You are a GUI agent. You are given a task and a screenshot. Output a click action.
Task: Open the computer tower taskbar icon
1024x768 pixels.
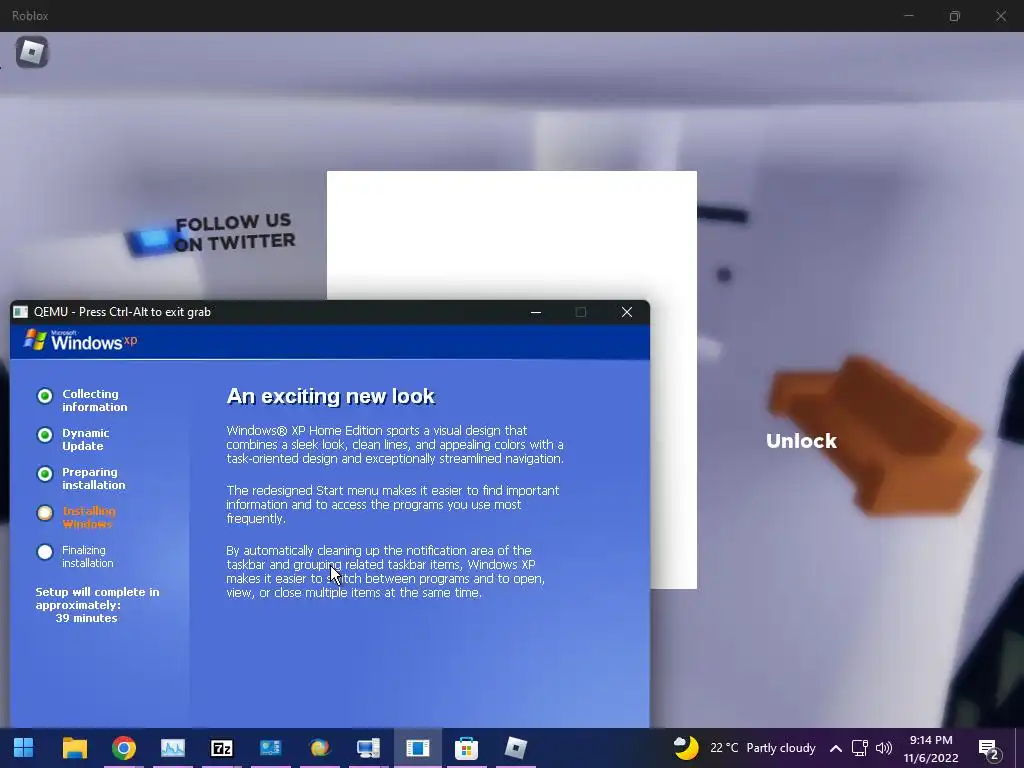[x=368, y=748]
